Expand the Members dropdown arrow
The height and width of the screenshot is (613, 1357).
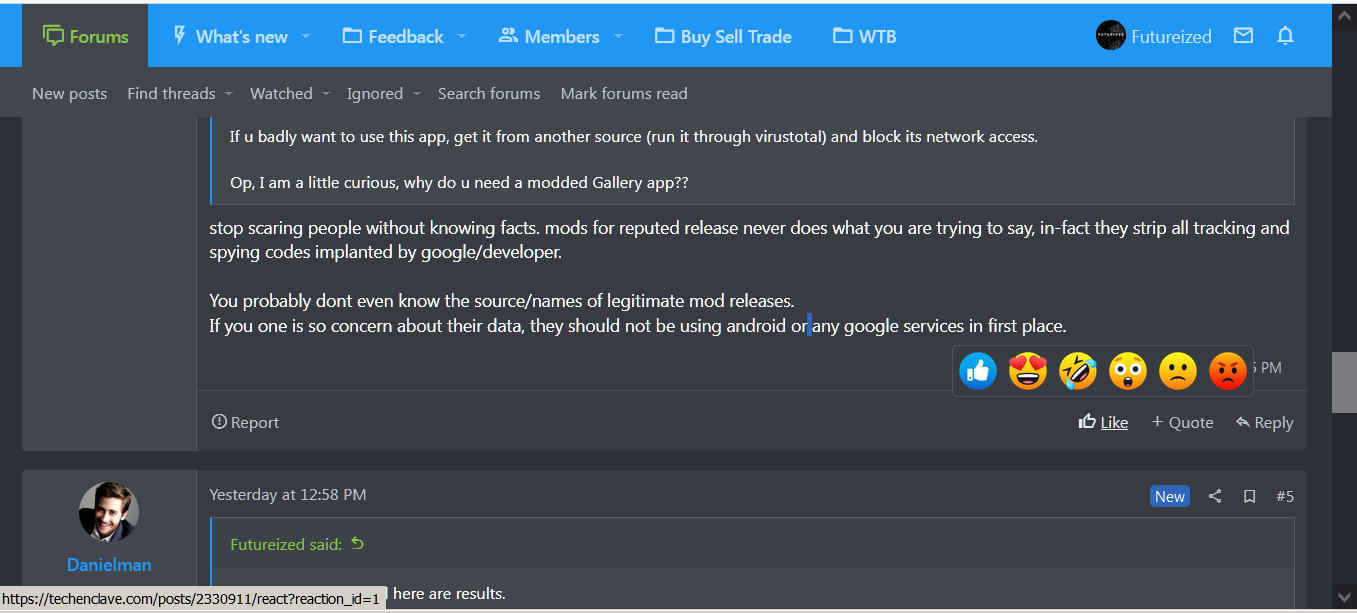pyautogui.click(x=618, y=36)
